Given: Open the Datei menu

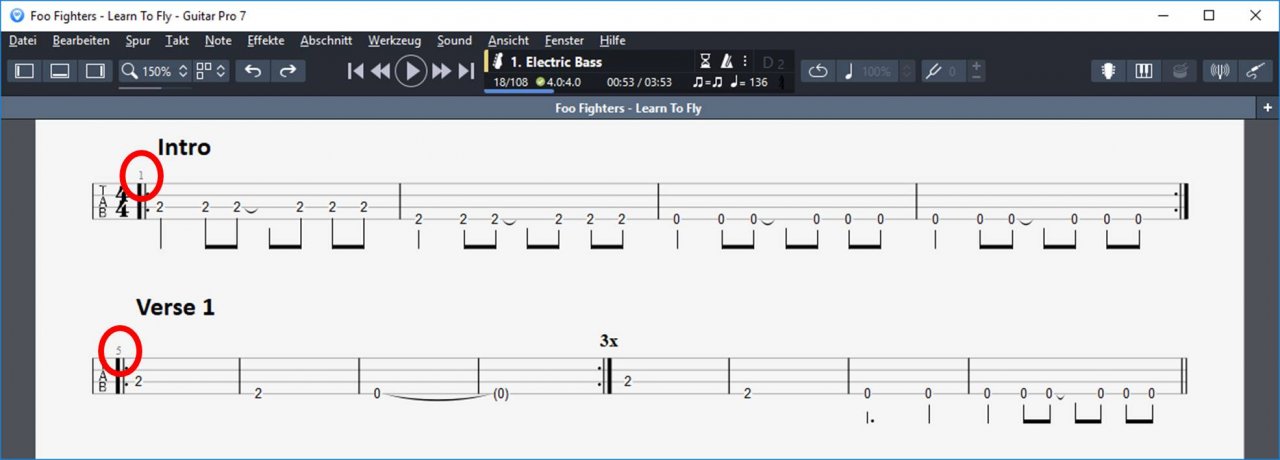Looking at the screenshot, I should 22,40.
